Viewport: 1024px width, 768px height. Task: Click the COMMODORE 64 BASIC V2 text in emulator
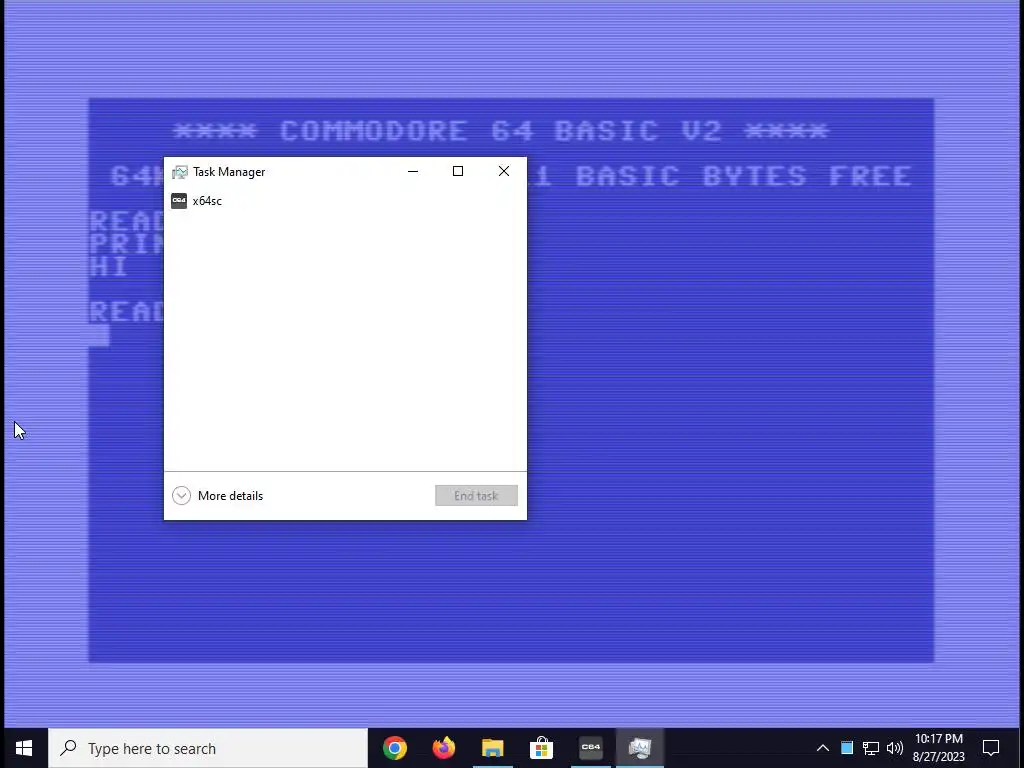(x=501, y=131)
